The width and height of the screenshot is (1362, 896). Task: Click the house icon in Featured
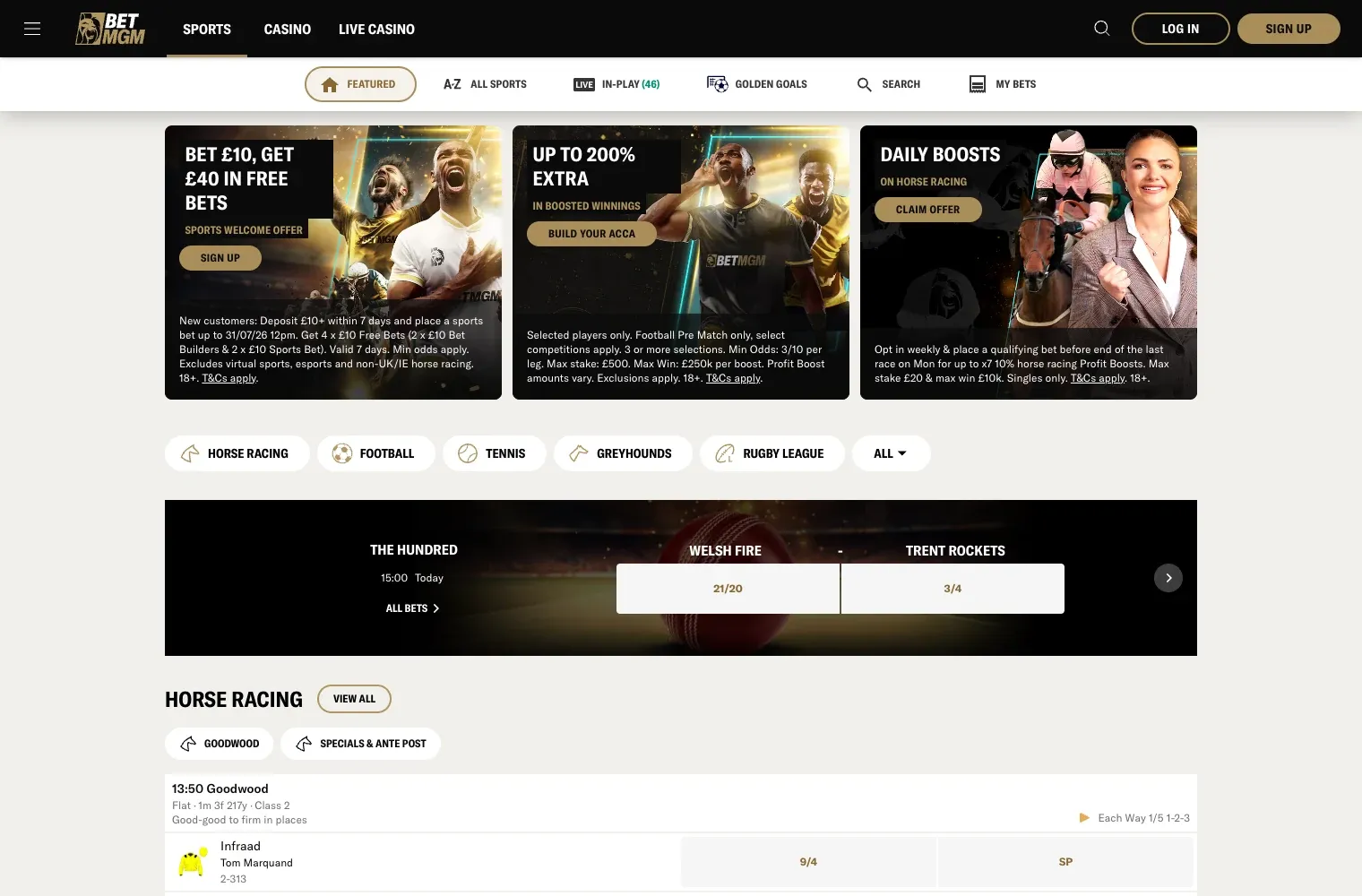(330, 85)
